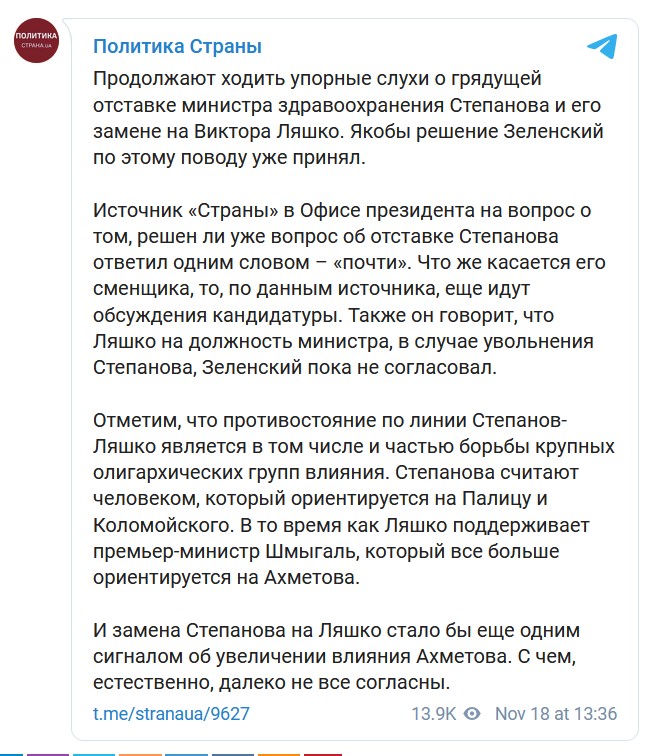The height and width of the screenshot is (756, 672).
Task: Open the Политика Страны channel title
Action: 177,46
